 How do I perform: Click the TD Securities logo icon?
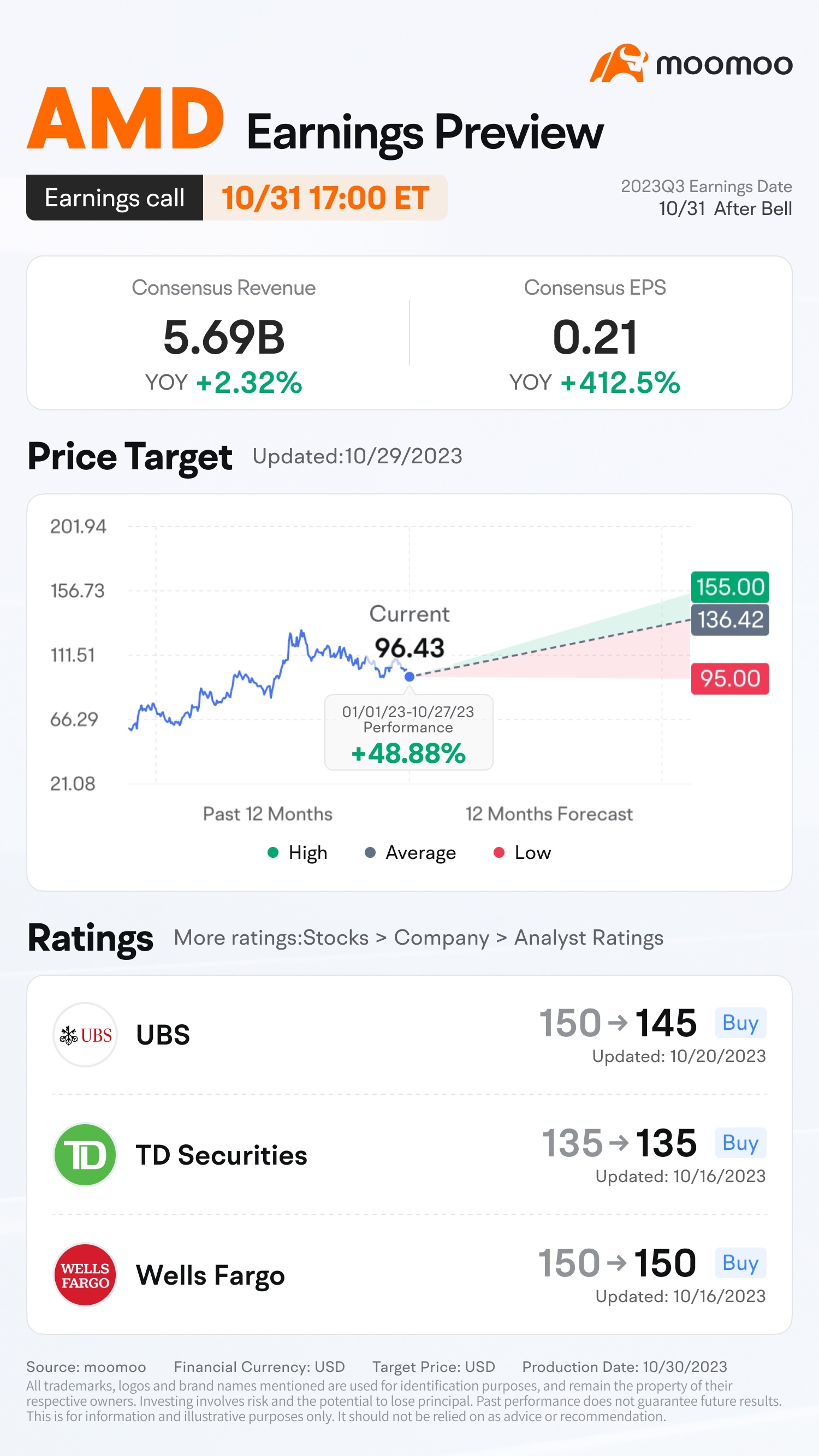click(x=85, y=1155)
